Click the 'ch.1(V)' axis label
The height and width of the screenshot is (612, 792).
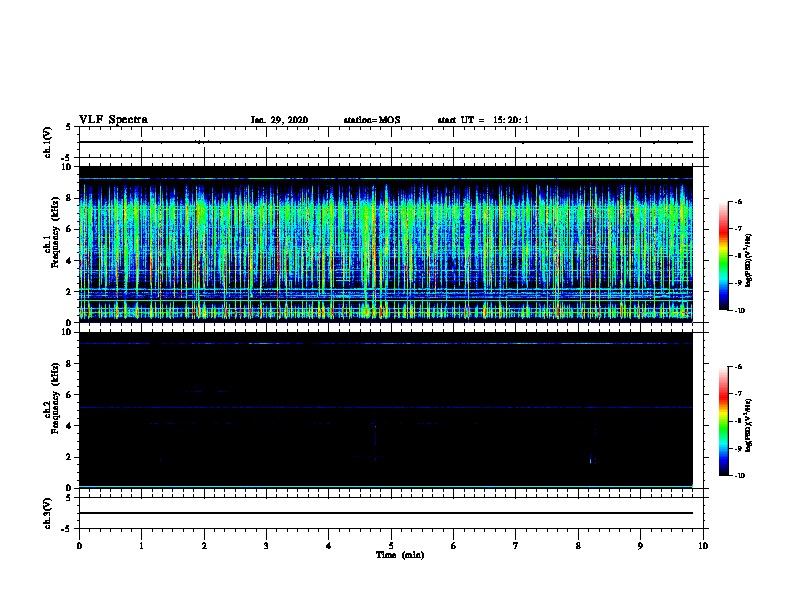(x=47, y=142)
